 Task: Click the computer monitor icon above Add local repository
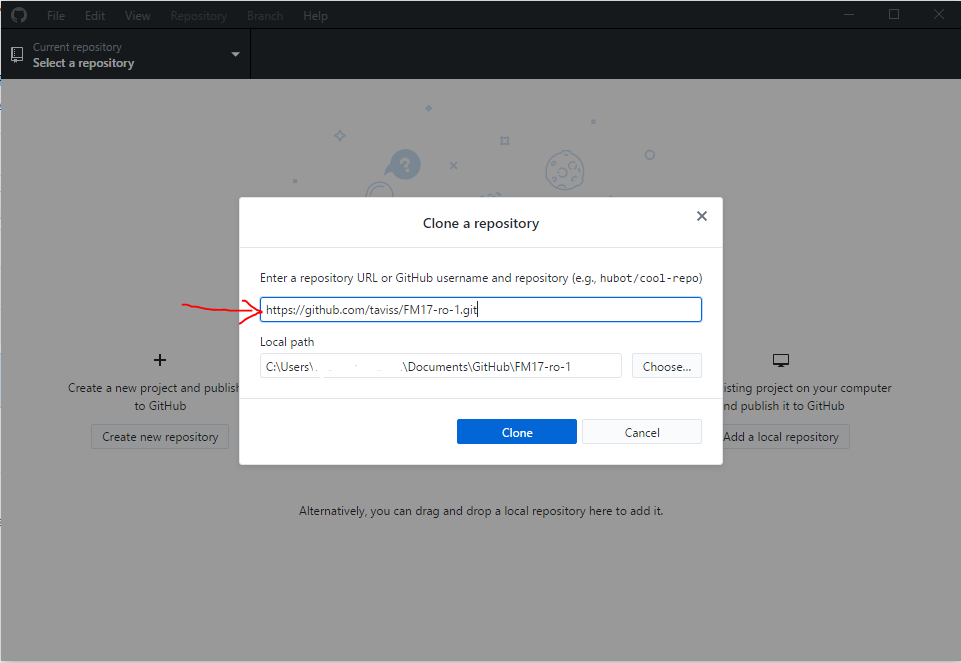click(780, 360)
